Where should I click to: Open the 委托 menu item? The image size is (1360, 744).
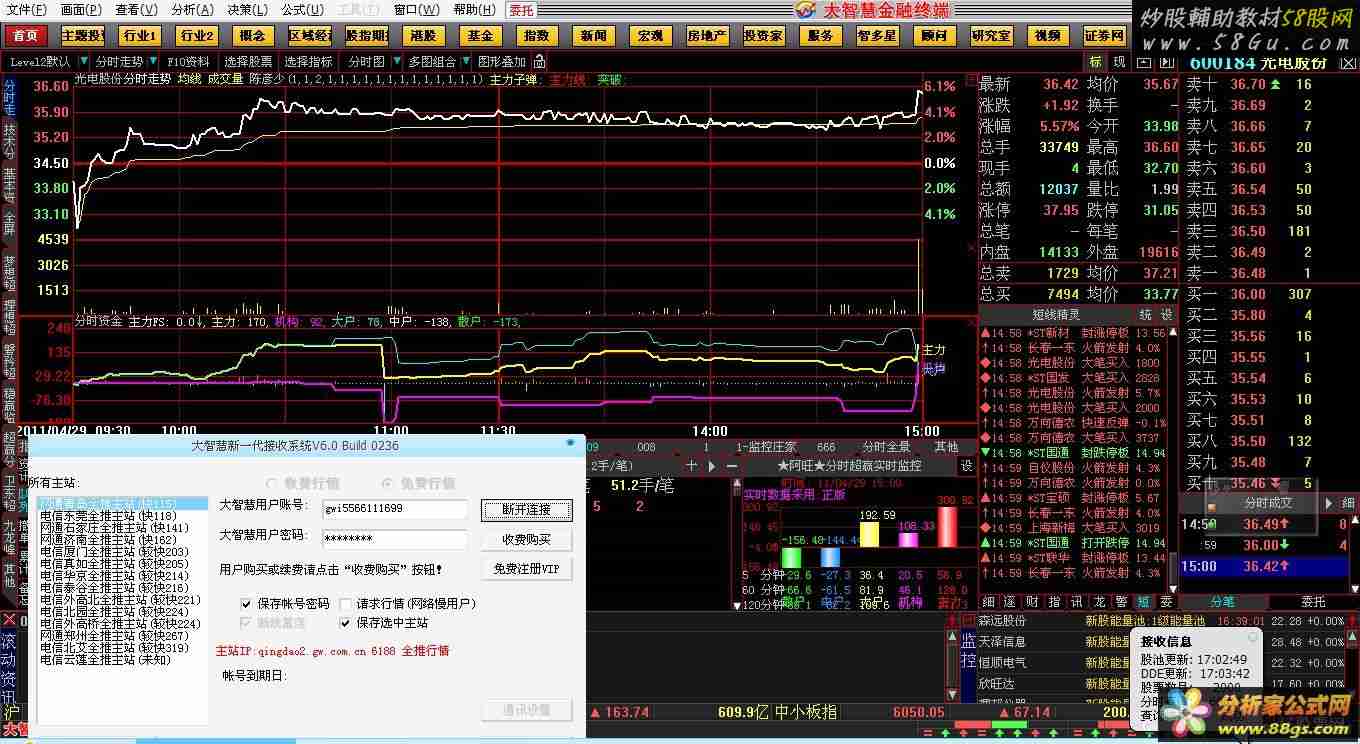521,10
